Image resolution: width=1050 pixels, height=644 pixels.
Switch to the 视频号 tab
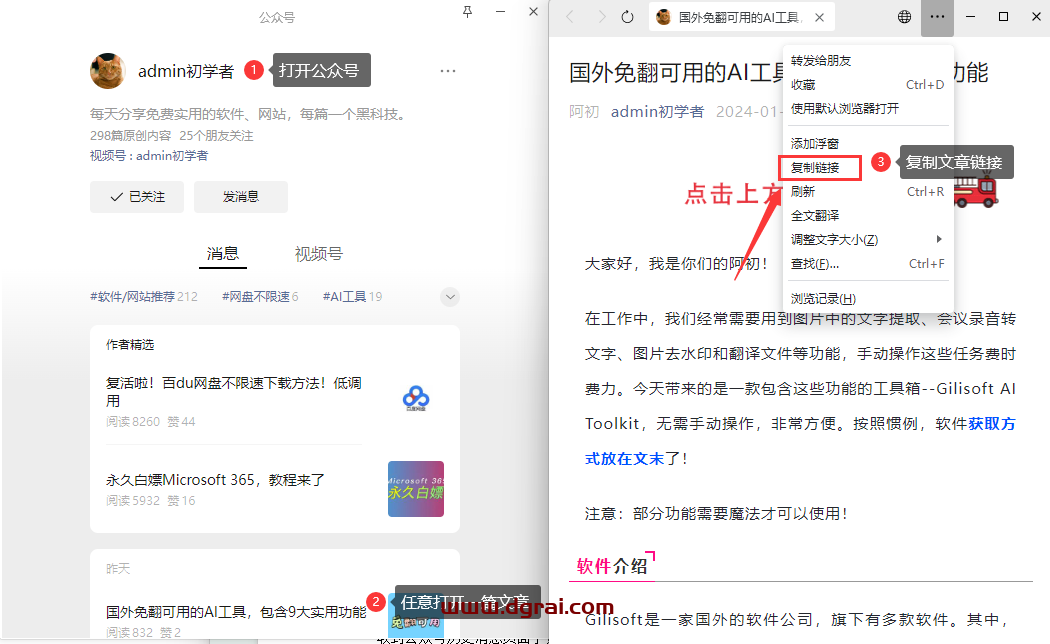pos(318,254)
